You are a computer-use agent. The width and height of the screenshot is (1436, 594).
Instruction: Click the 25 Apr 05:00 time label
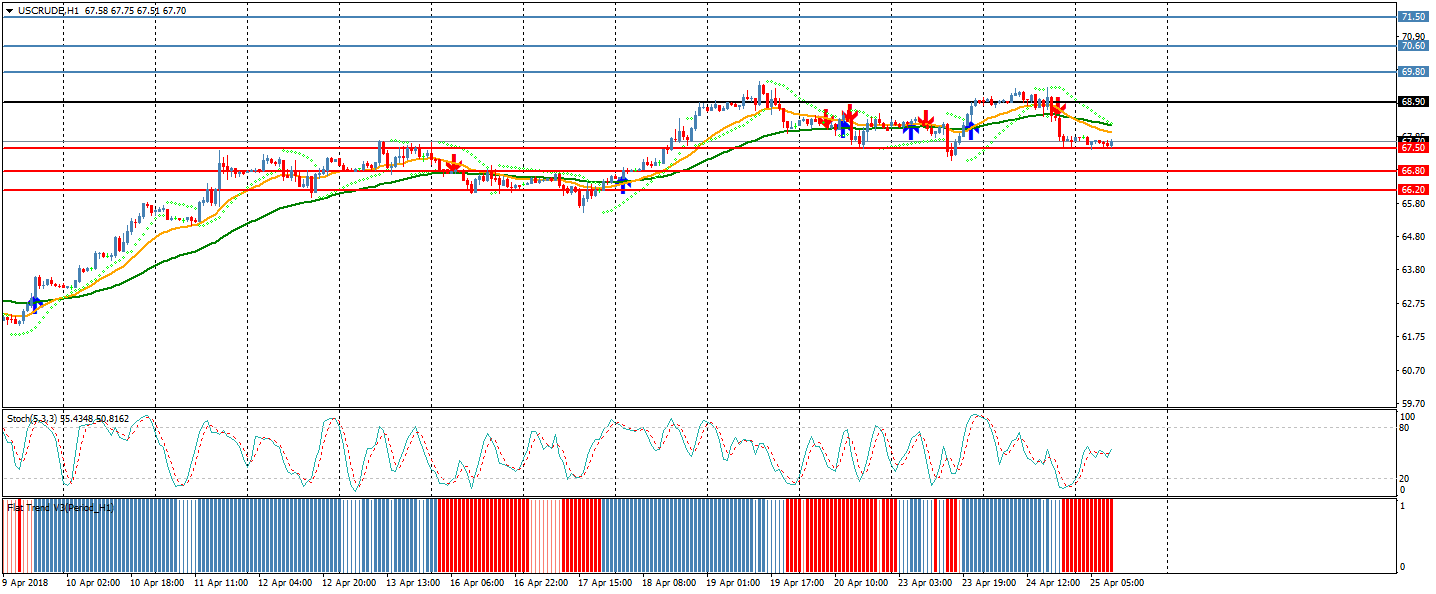pos(1116,582)
